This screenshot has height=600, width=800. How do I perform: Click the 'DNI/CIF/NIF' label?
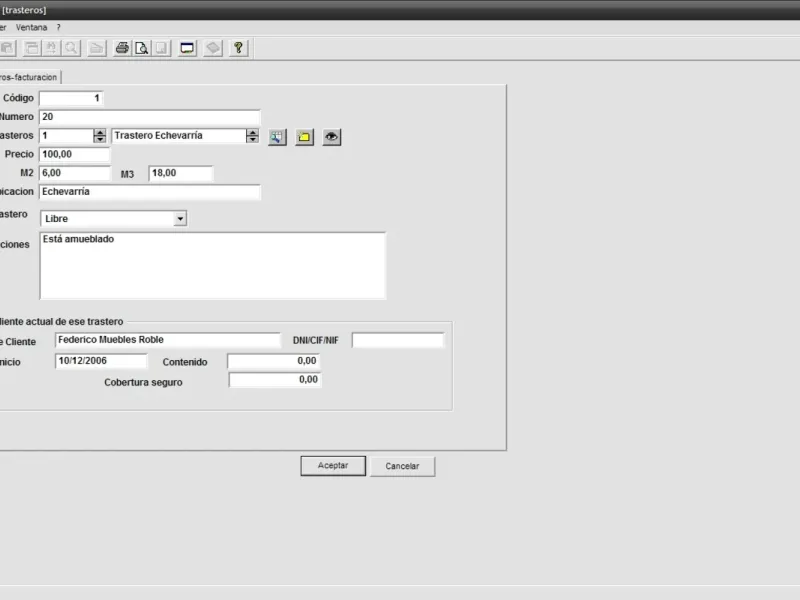[315, 340]
